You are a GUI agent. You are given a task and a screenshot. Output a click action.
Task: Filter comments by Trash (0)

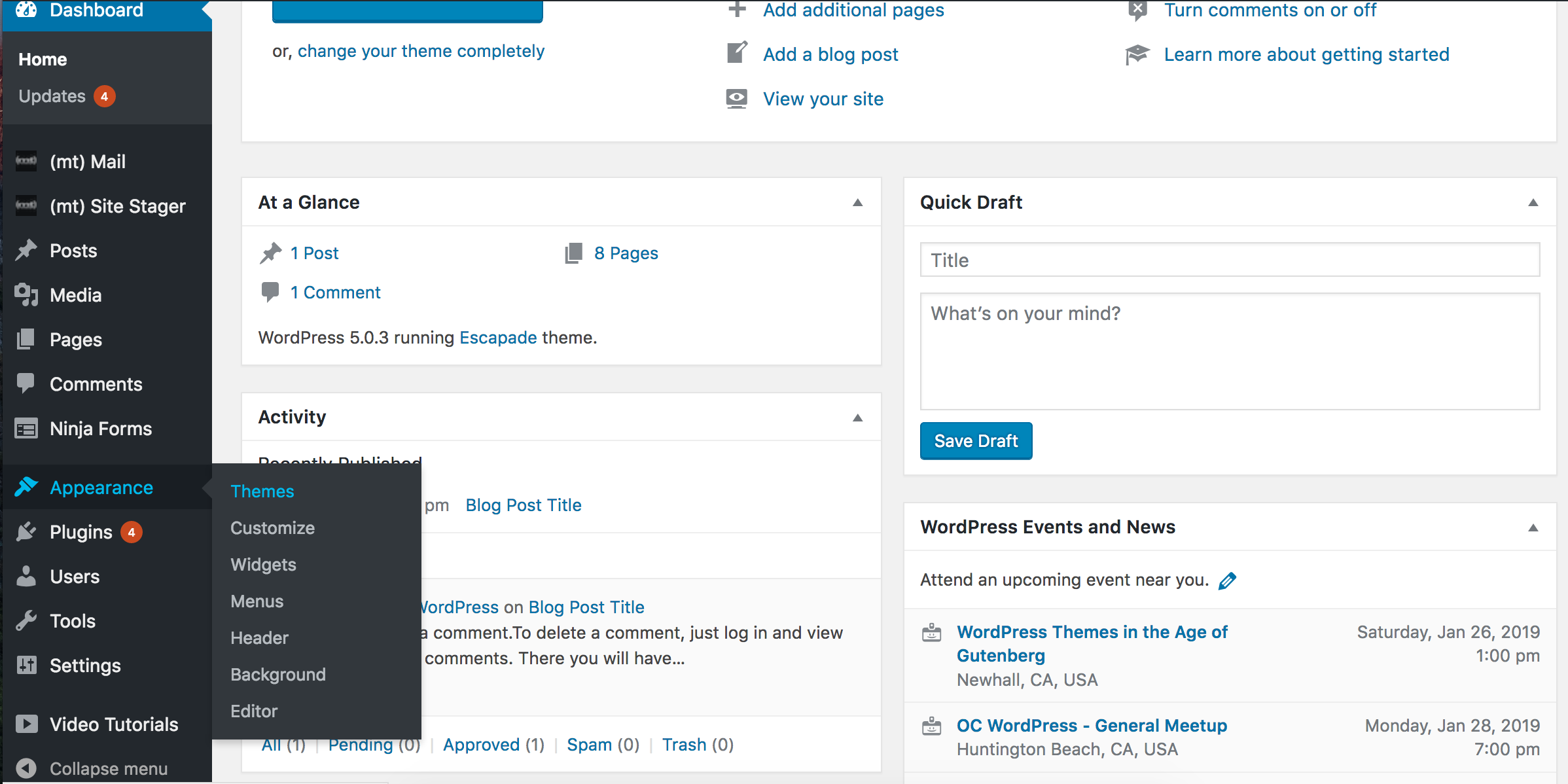[698, 745]
